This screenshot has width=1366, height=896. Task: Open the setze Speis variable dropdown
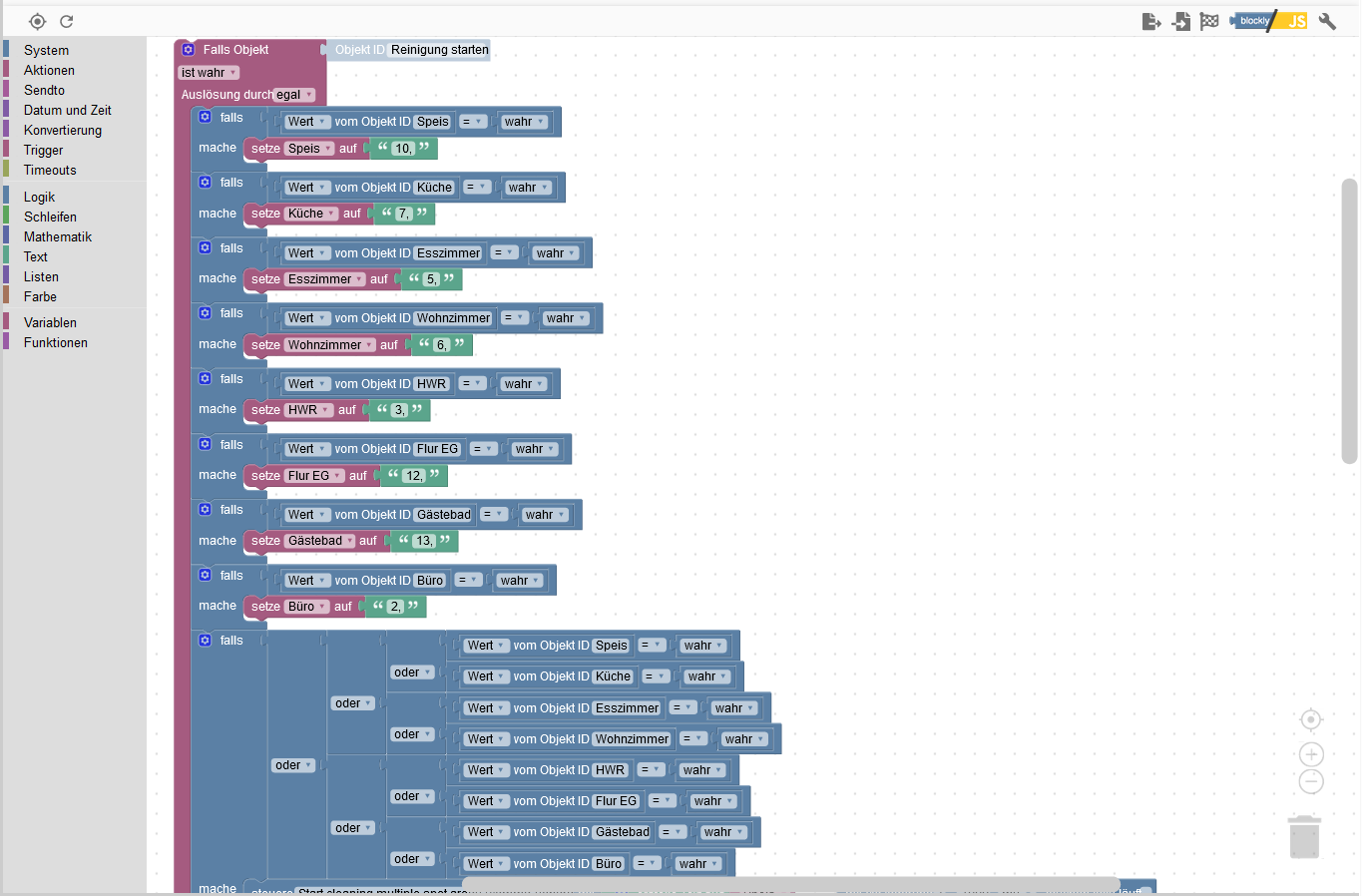pyautogui.click(x=309, y=149)
